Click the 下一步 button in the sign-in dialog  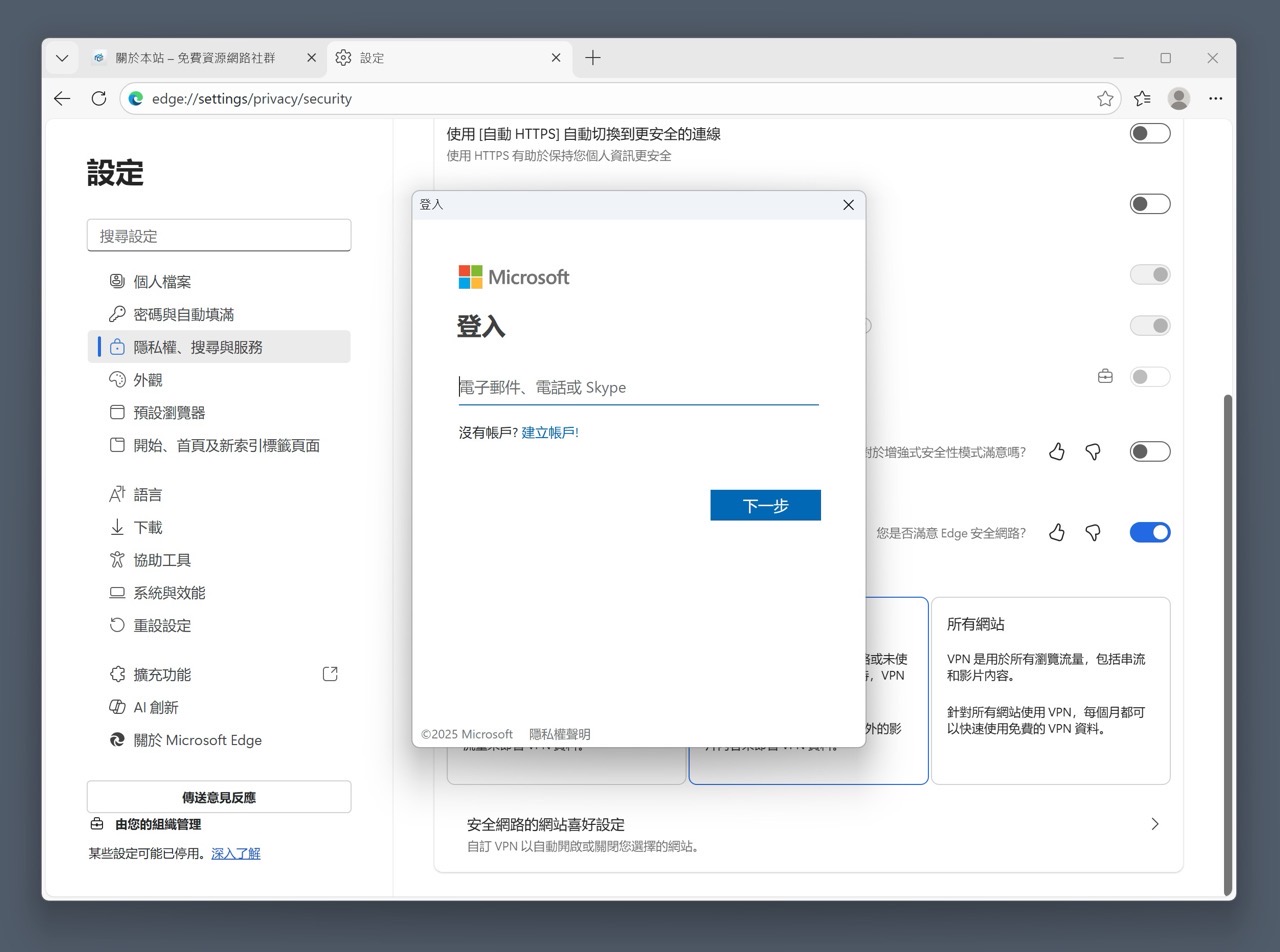point(765,505)
